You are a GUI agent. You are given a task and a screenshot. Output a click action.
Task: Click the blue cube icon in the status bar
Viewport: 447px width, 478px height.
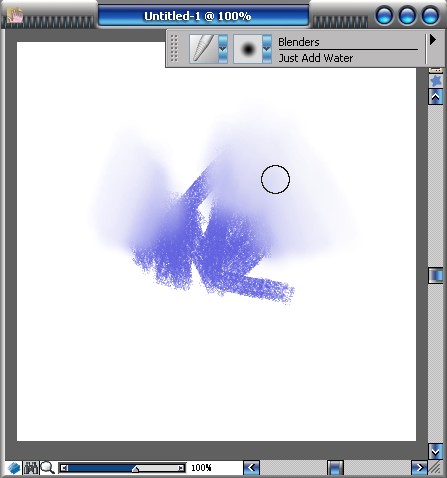click(14, 468)
